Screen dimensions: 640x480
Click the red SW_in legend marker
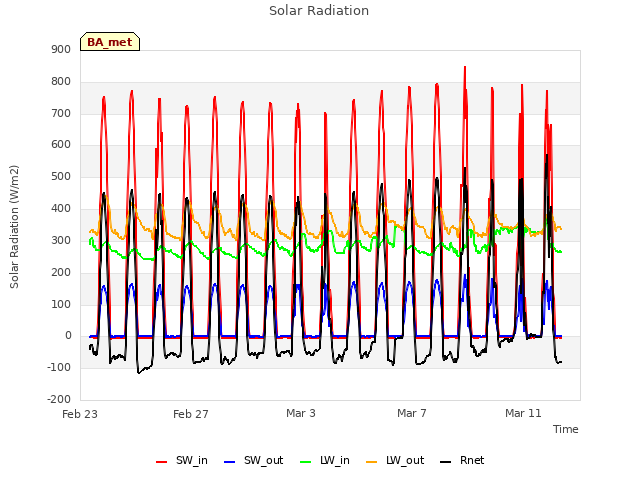coord(162,462)
